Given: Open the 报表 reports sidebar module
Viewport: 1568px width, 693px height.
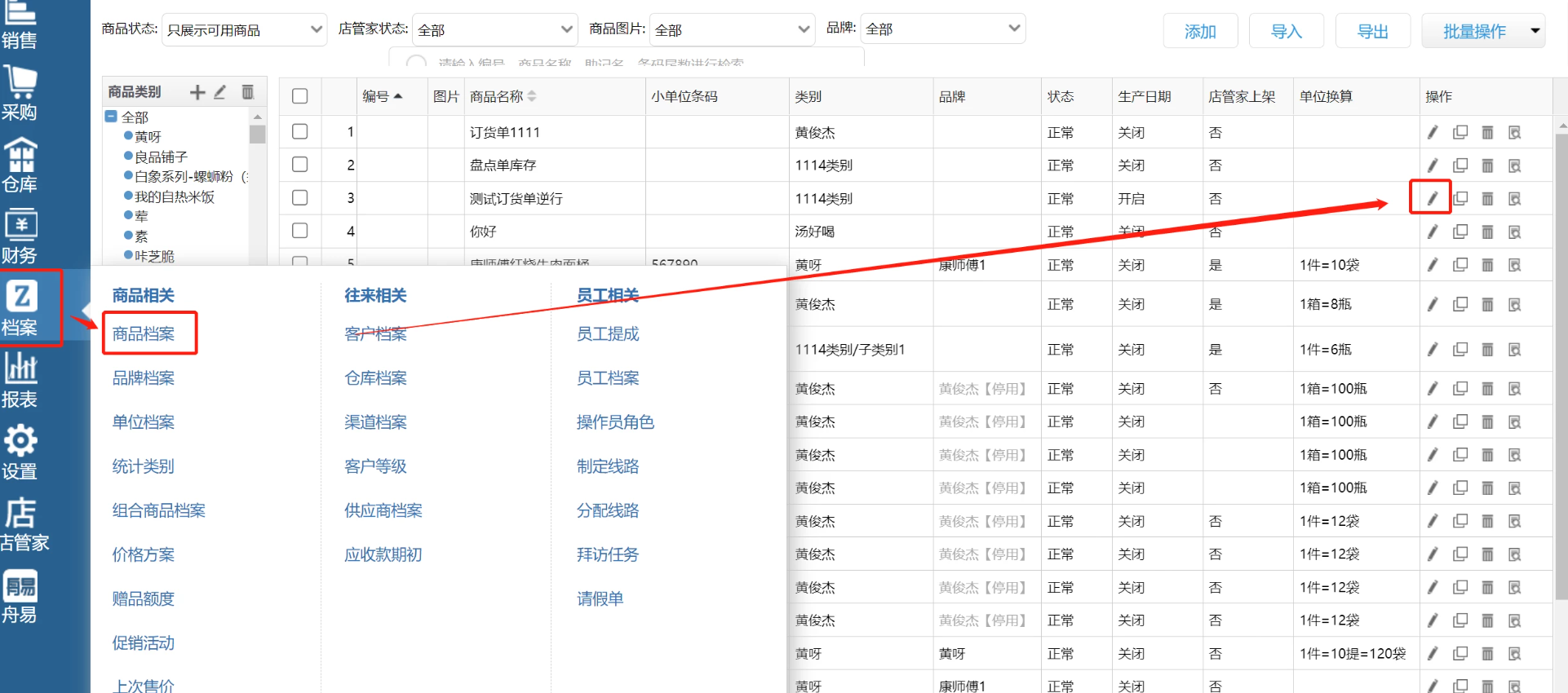Looking at the screenshot, I should pyautogui.click(x=20, y=381).
